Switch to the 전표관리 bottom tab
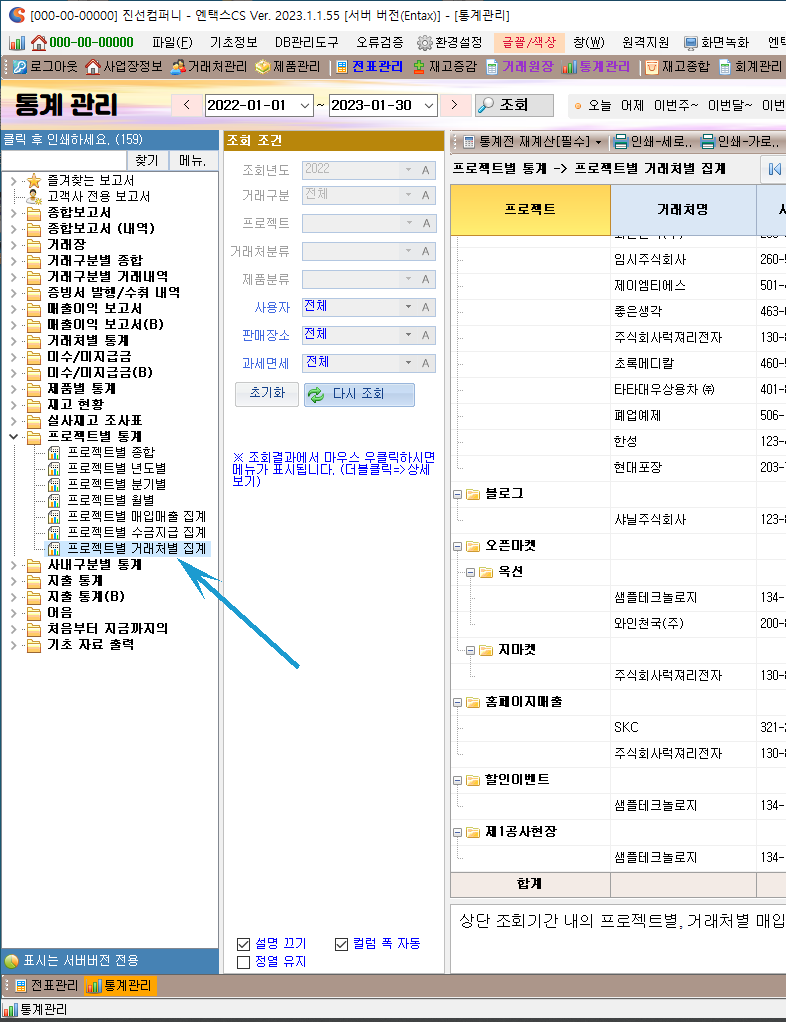The image size is (786, 1022). [x=46, y=986]
